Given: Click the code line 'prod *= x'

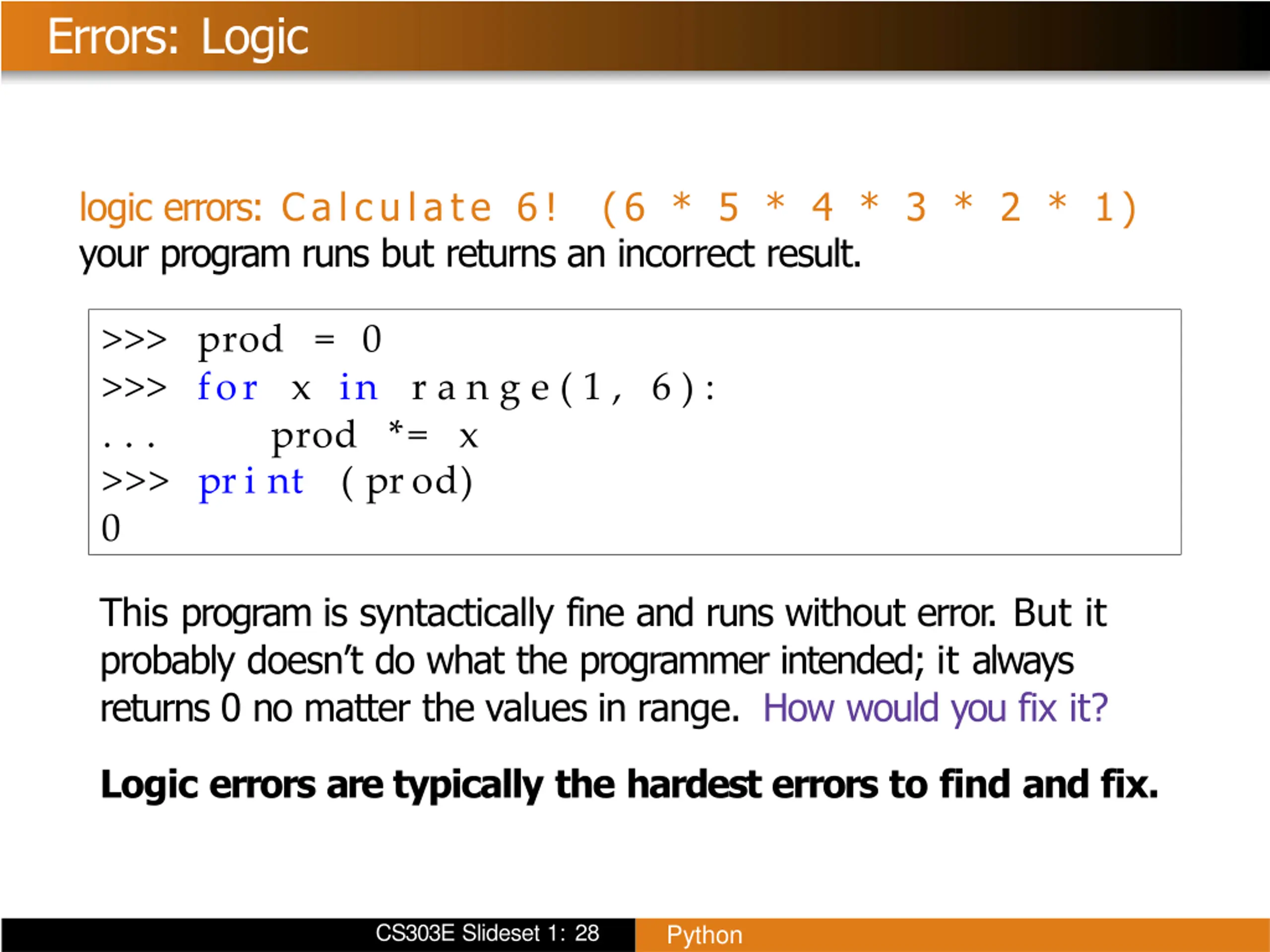Looking at the screenshot, I should tap(375, 437).
